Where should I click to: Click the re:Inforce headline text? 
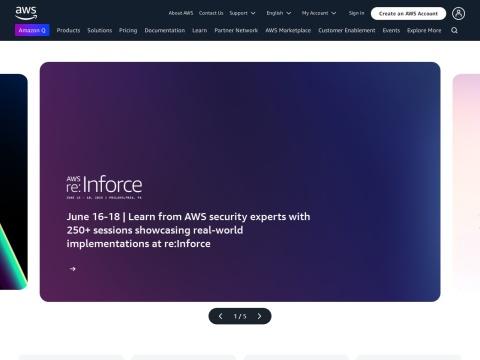[x=188, y=230]
